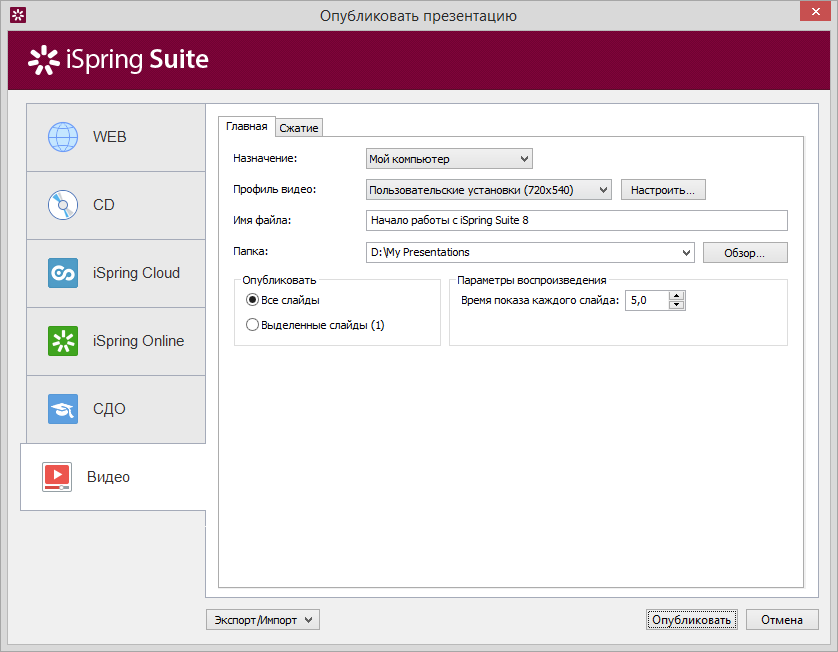
Task: Click the Настроить... button
Action: coord(663,190)
